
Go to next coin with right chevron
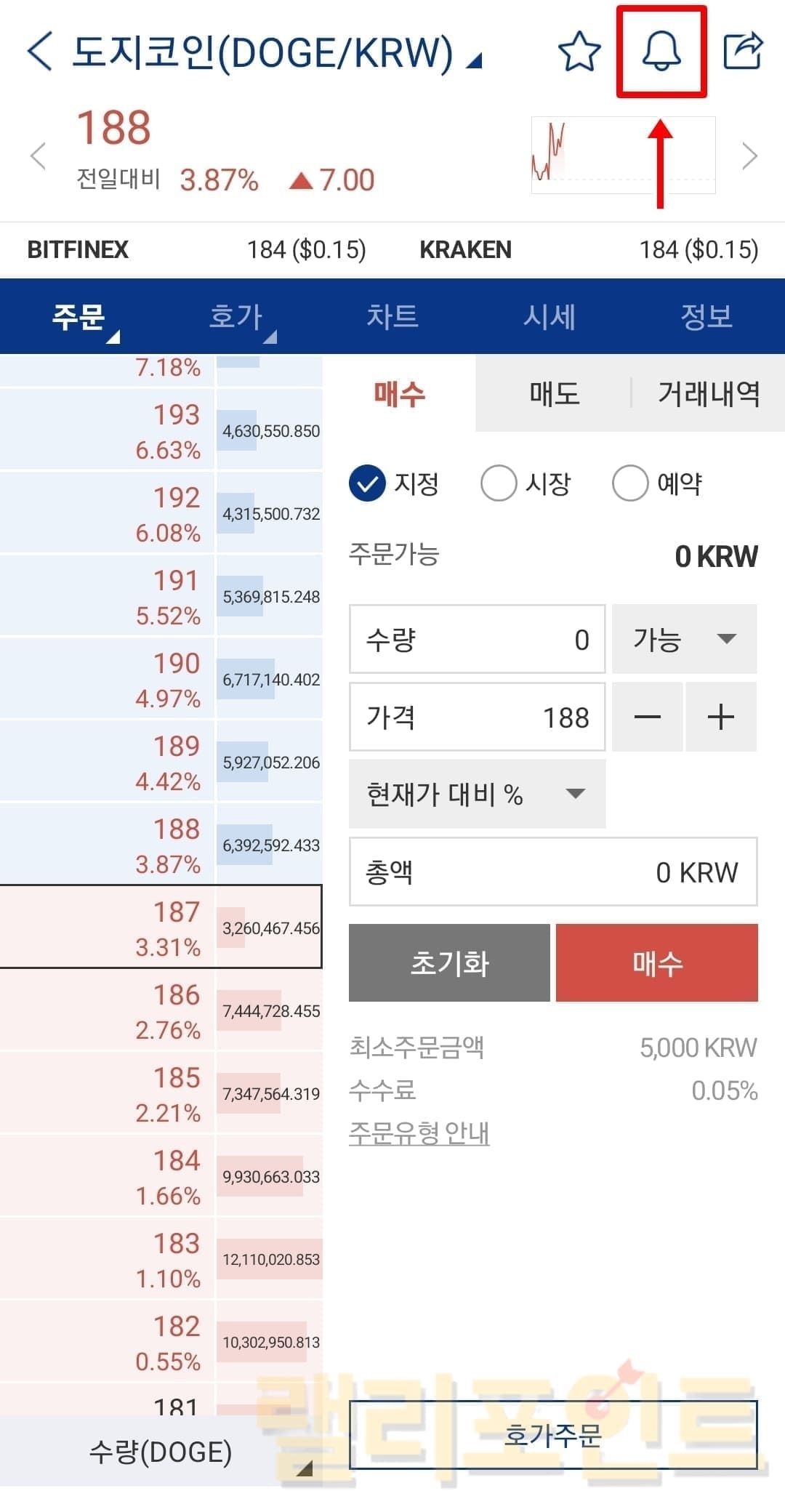pos(749,156)
